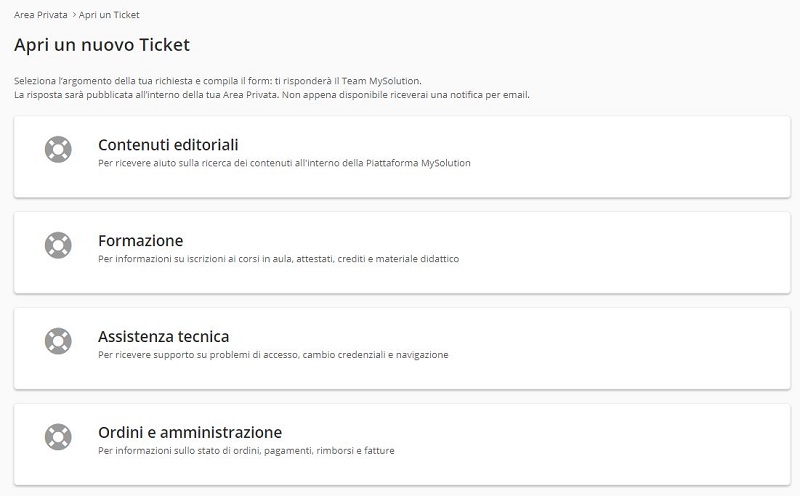
Task: Click the description about iscrizioni ai corsi
Action: [x=279, y=259]
